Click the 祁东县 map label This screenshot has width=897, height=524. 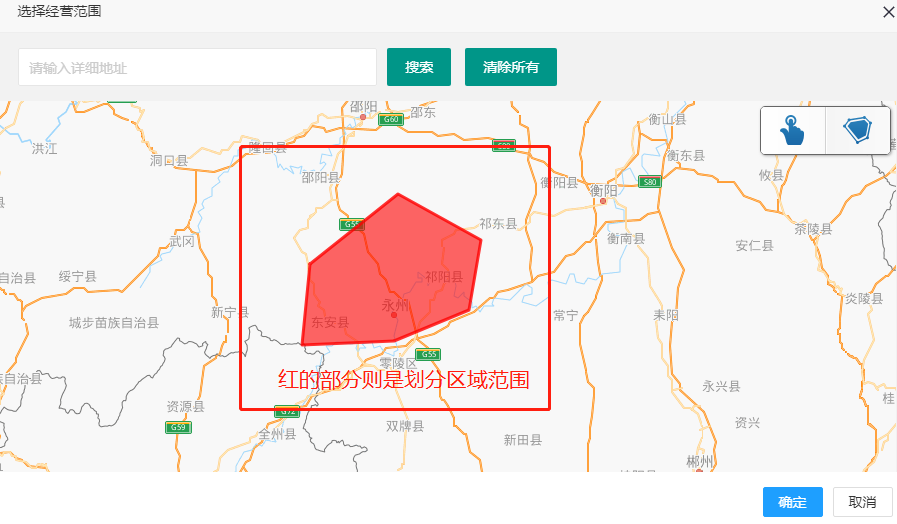(x=498, y=224)
